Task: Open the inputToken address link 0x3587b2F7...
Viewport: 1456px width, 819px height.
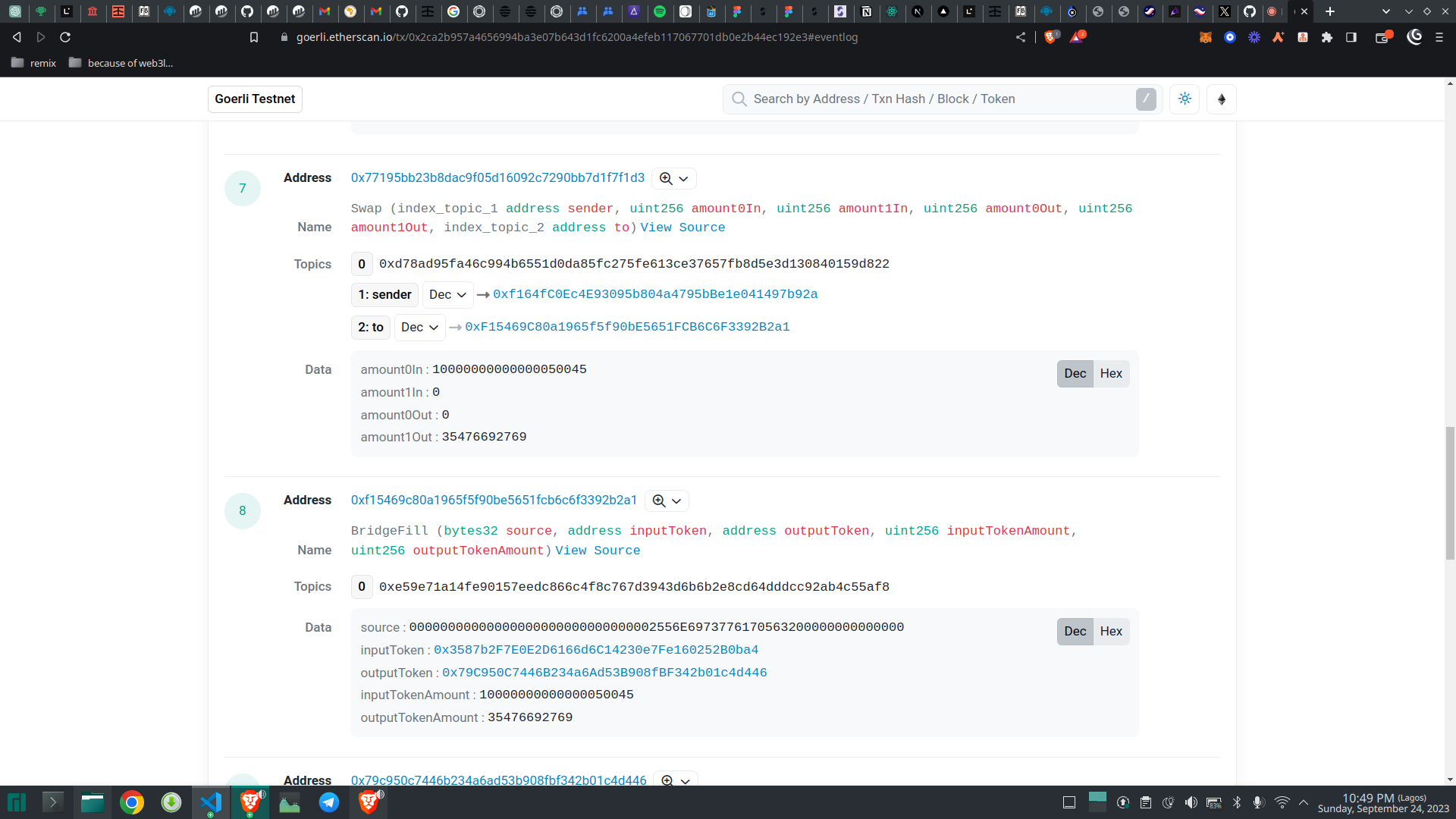Action: (x=595, y=650)
